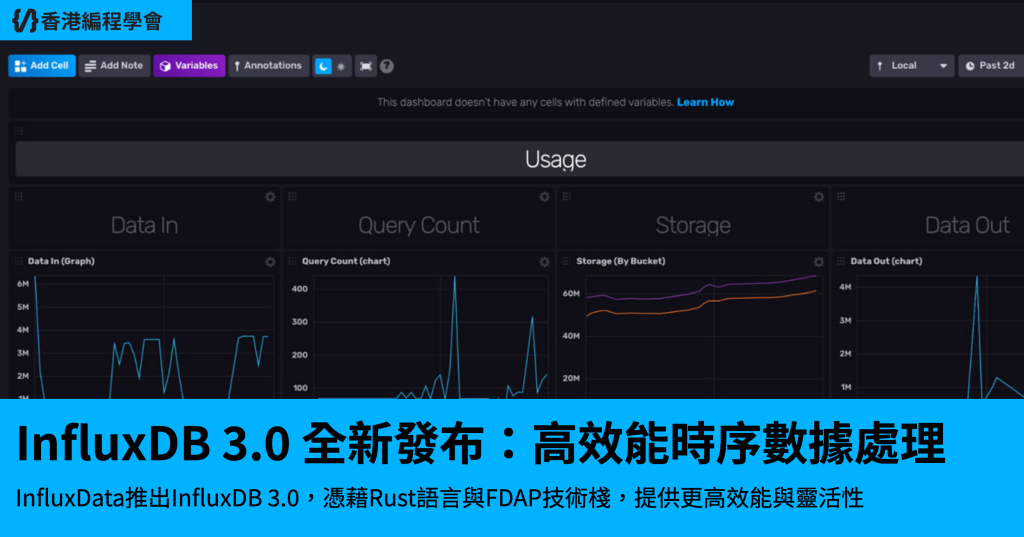Open the Annotations button
The height and width of the screenshot is (537, 1024).
[x=268, y=66]
